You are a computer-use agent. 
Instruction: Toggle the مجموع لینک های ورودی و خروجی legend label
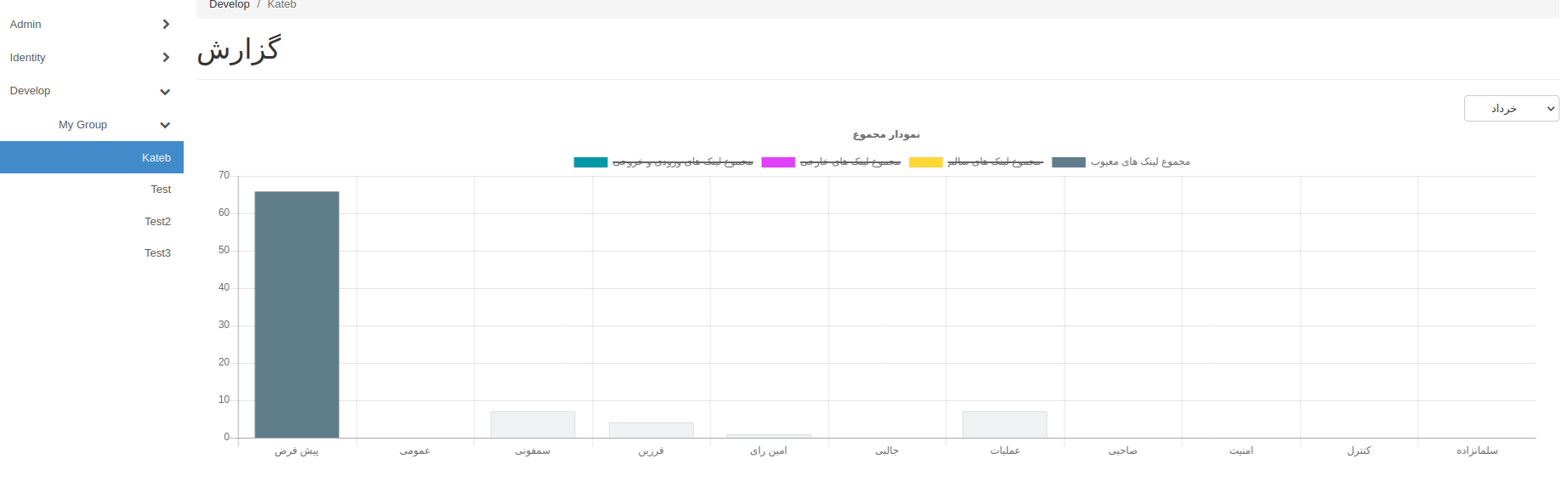tap(683, 161)
